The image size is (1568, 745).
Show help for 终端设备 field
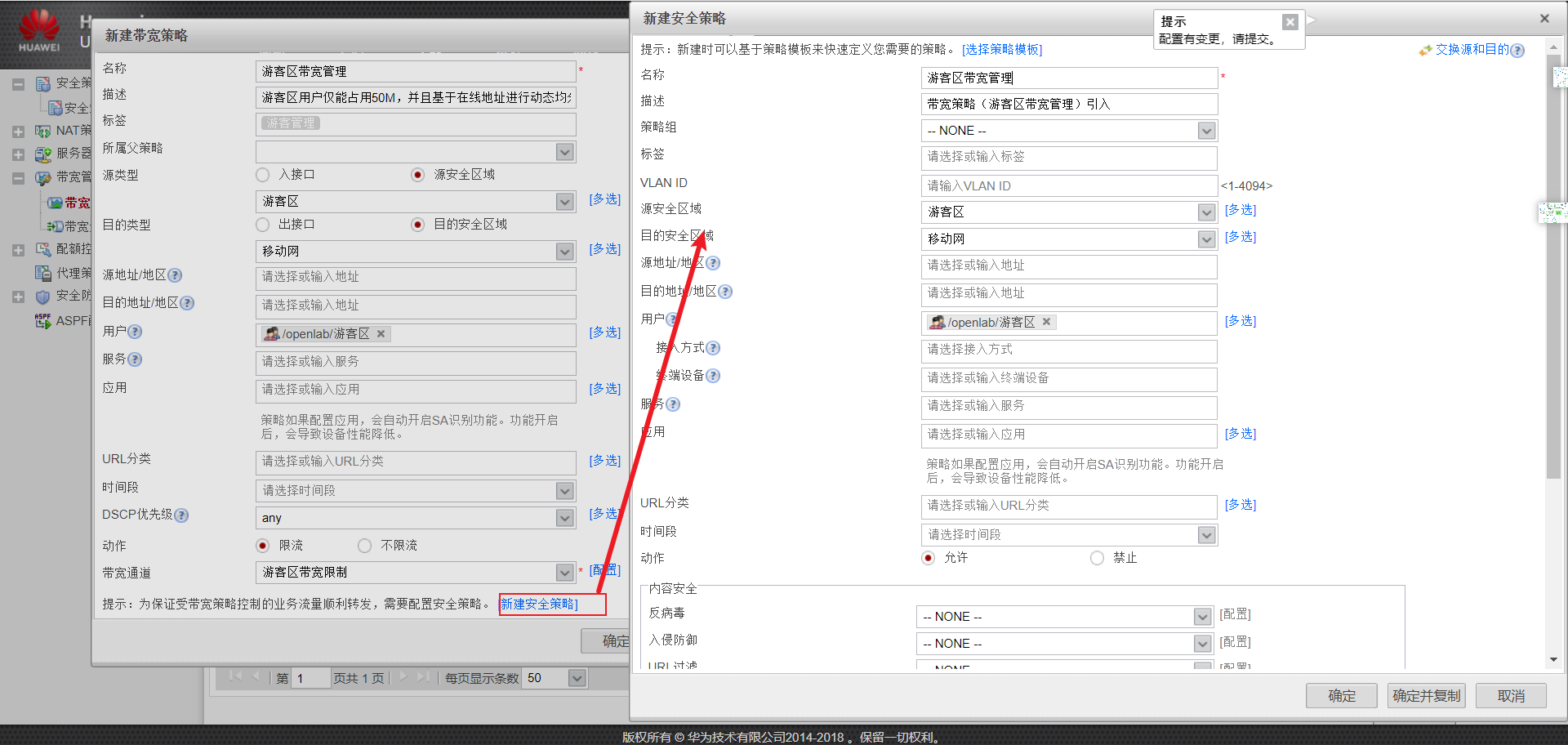click(x=713, y=376)
